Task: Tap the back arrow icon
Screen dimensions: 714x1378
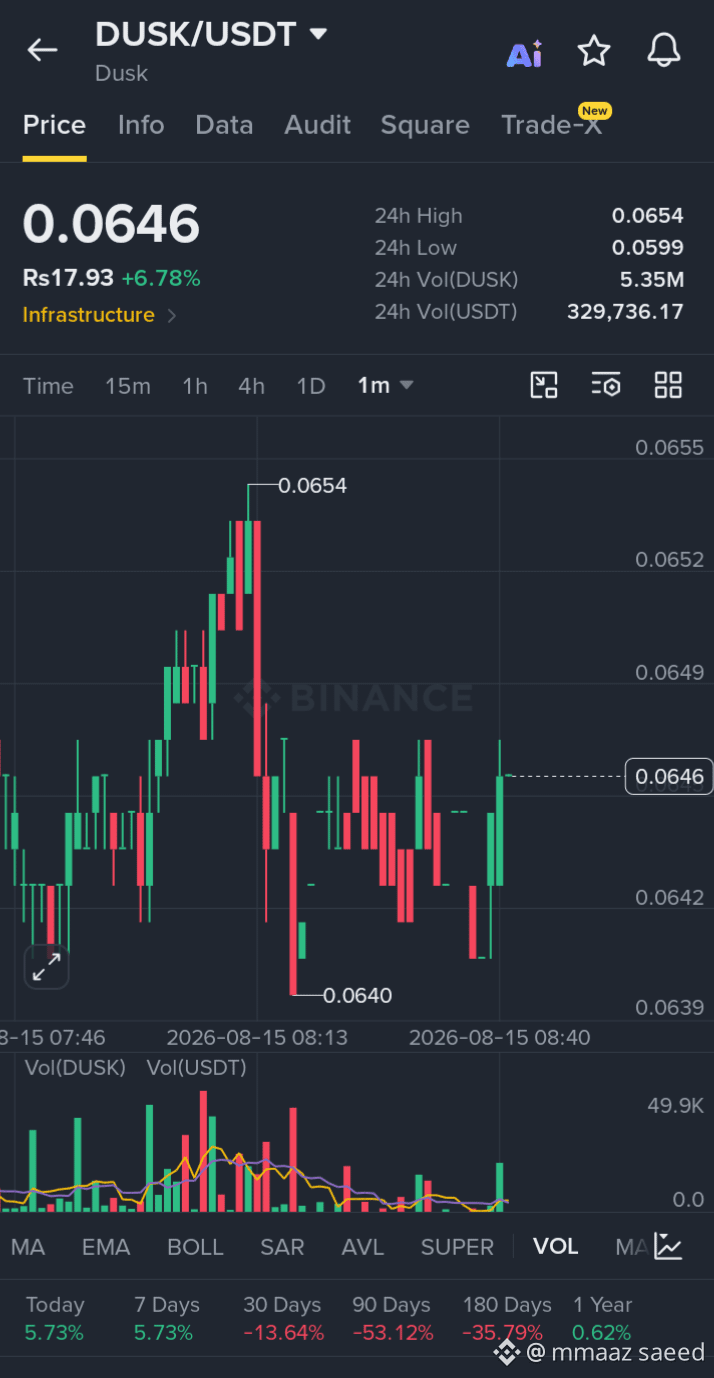Action: point(42,50)
